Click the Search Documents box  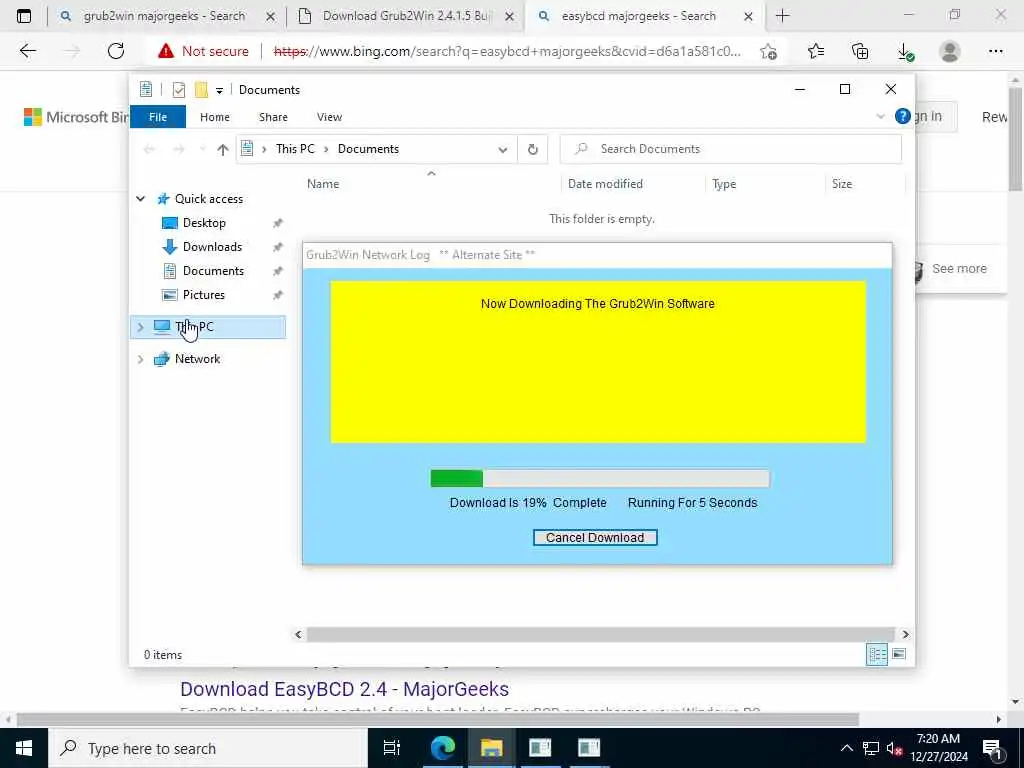[731, 150]
